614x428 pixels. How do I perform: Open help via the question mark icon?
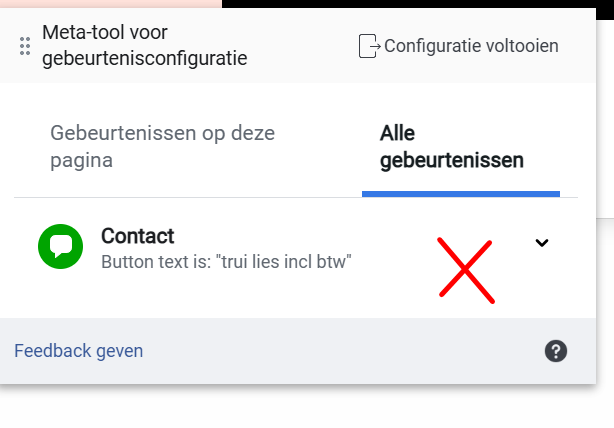556,351
